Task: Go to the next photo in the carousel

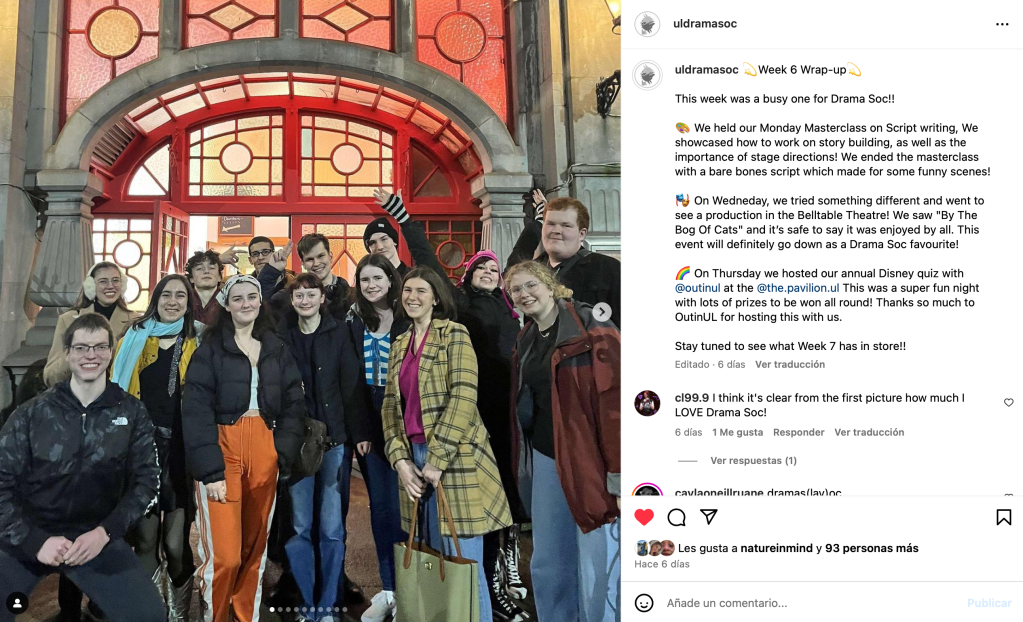Action: 602,312
